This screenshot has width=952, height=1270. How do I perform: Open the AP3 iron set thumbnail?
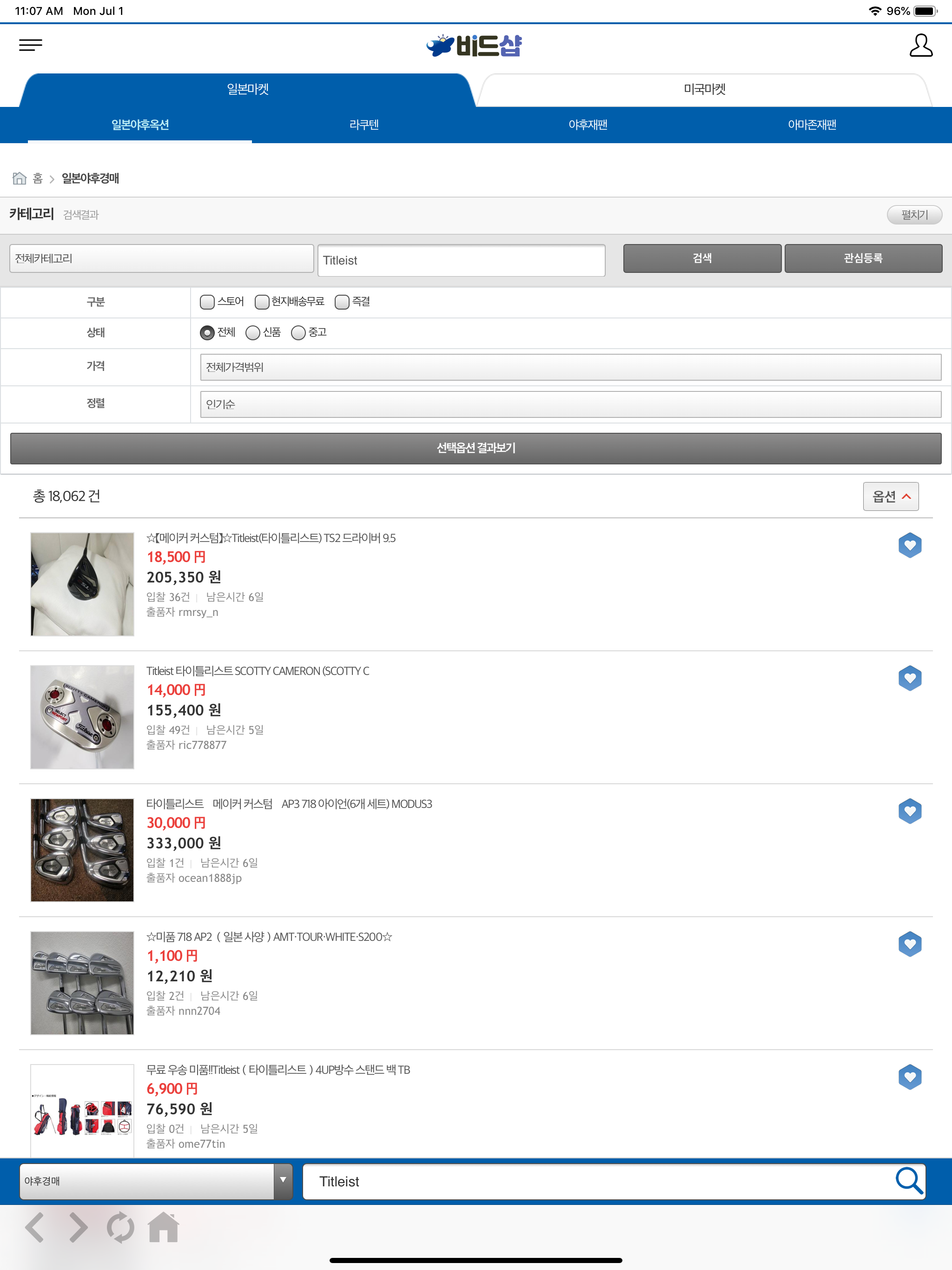82,850
